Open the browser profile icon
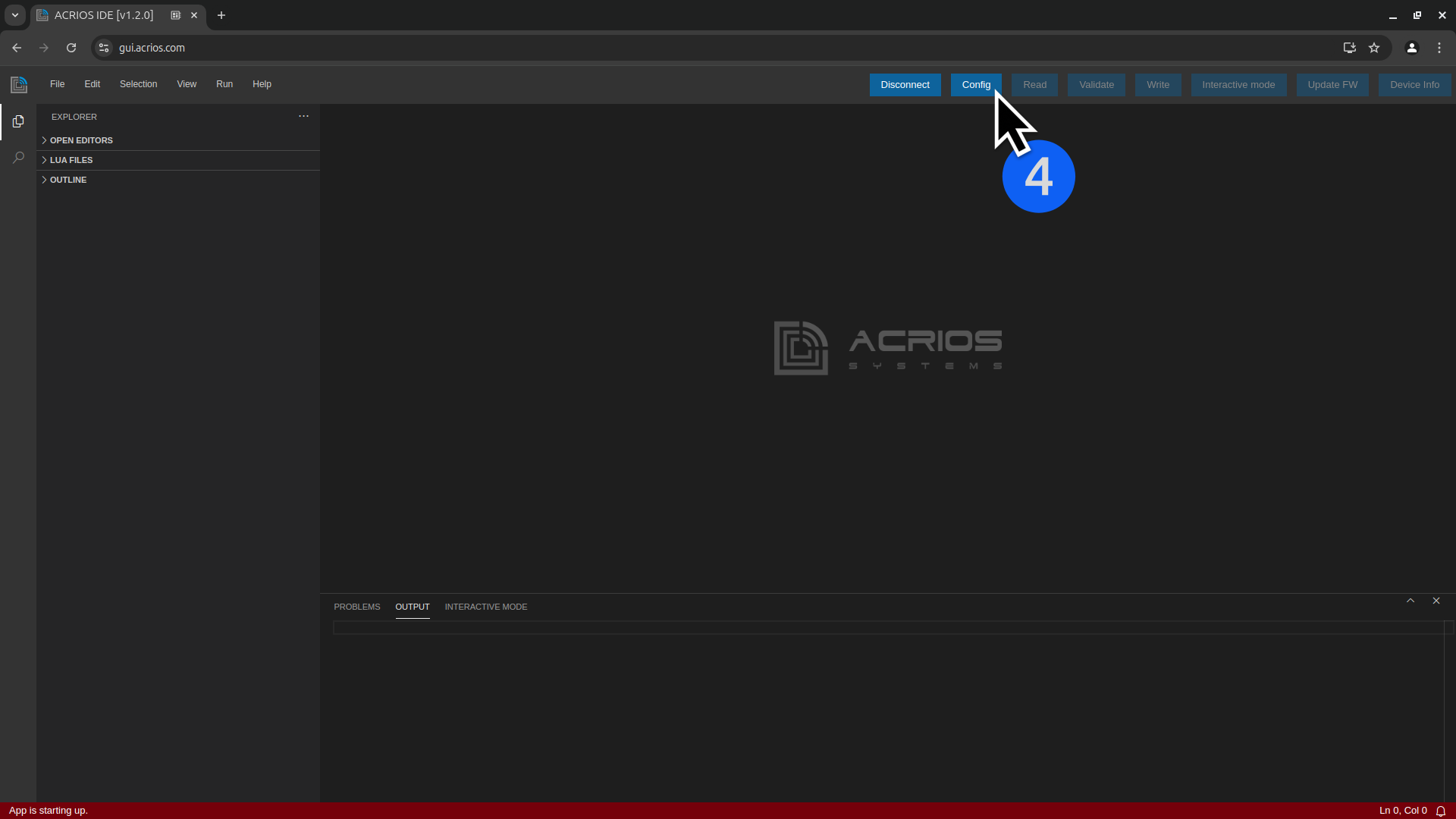This screenshot has width=1456, height=819. (1411, 47)
